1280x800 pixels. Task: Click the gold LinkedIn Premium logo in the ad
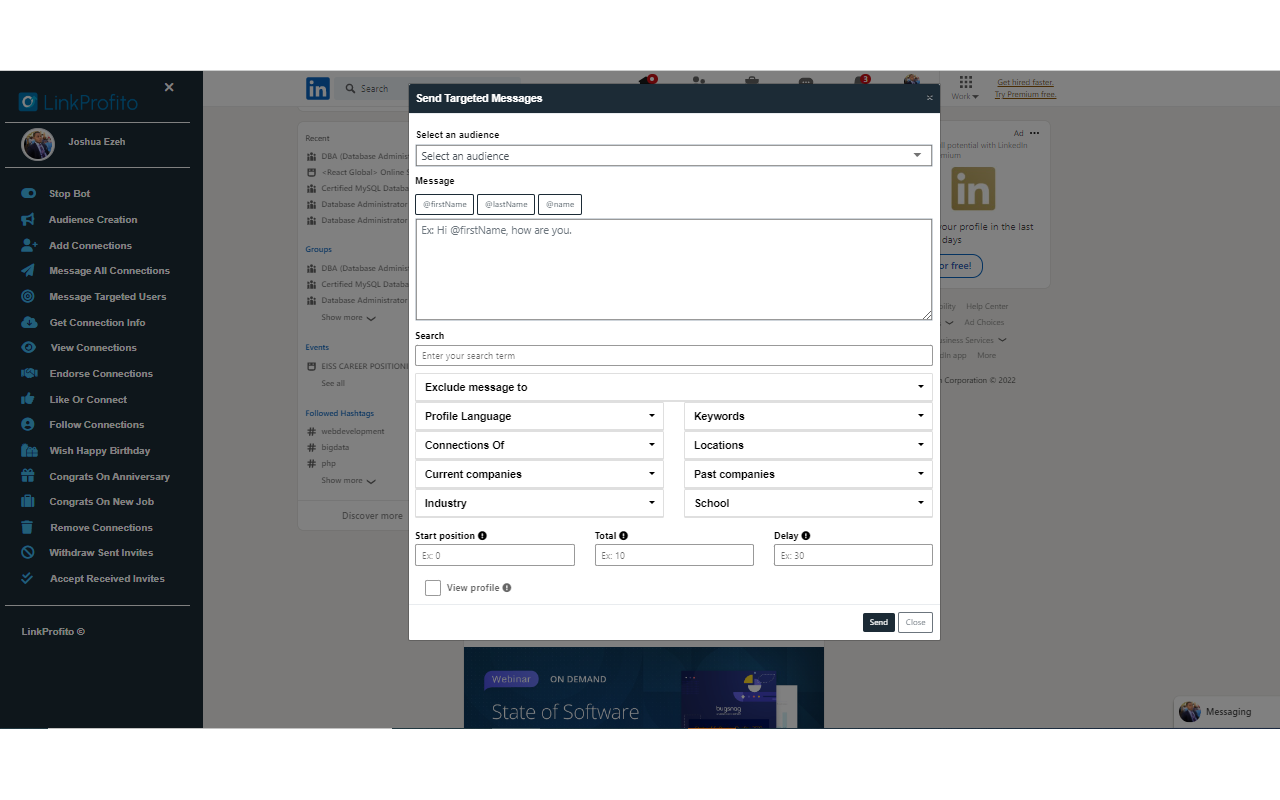(973, 187)
